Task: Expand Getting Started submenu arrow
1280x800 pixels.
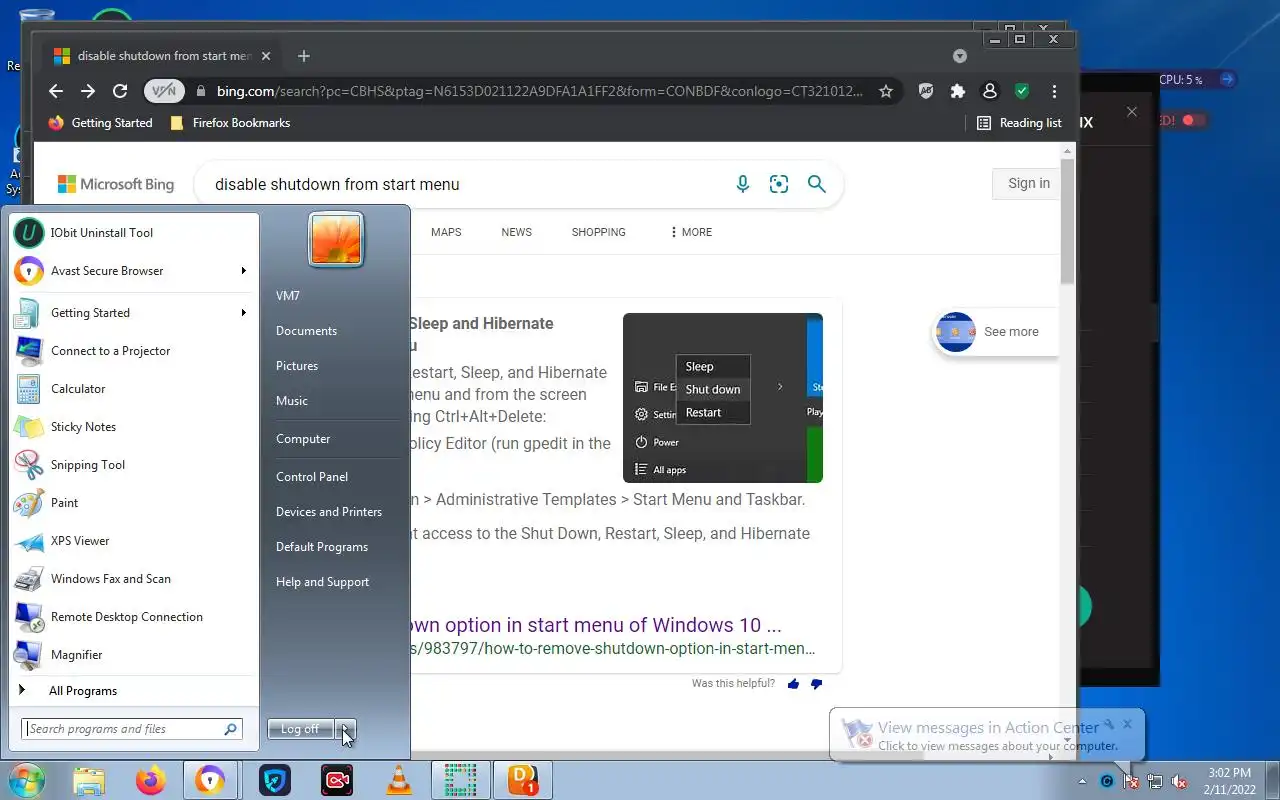Action: pyautogui.click(x=243, y=313)
